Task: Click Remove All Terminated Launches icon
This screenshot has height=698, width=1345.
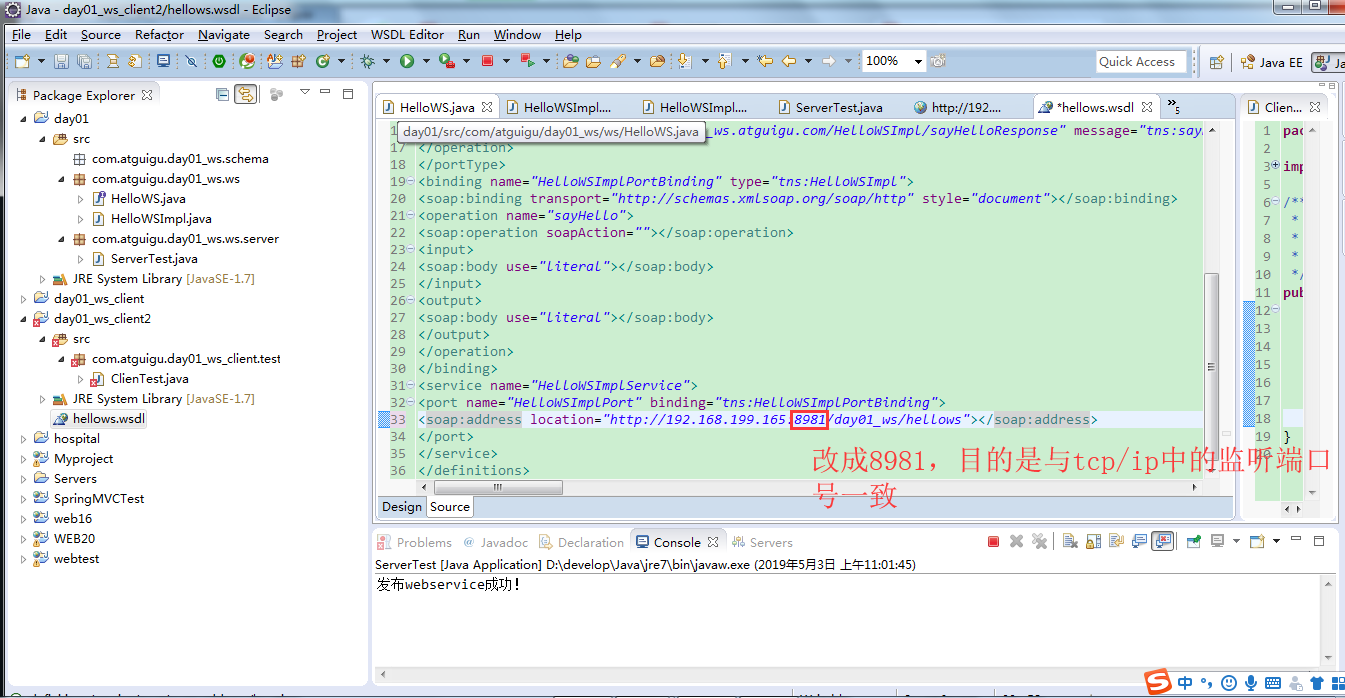Action: pos(1039,541)
